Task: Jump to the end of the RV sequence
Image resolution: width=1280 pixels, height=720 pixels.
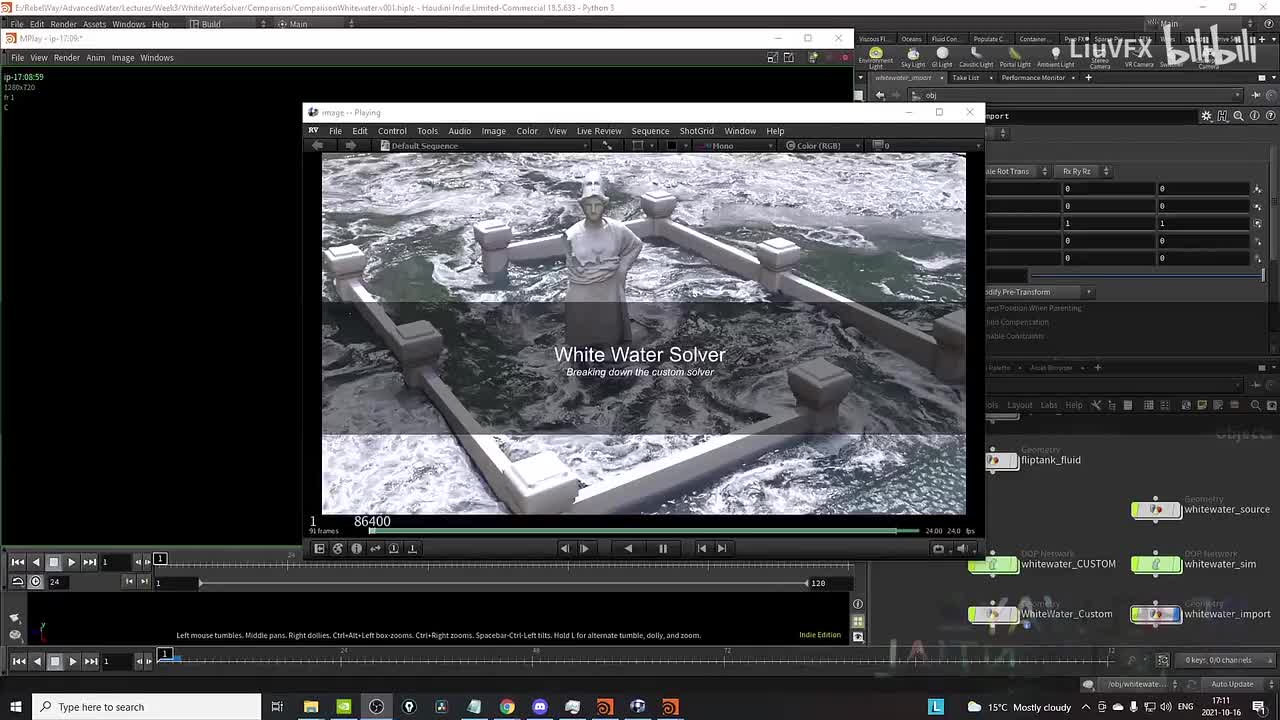Action: point(722,548)
